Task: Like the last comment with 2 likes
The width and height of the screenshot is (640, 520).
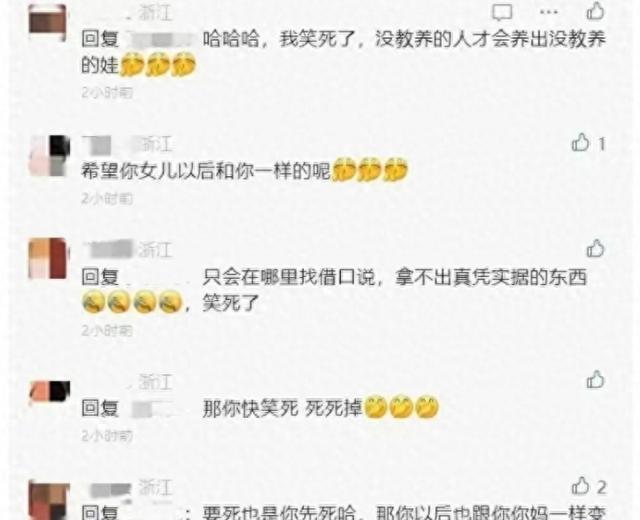Action: click(580, 486)
